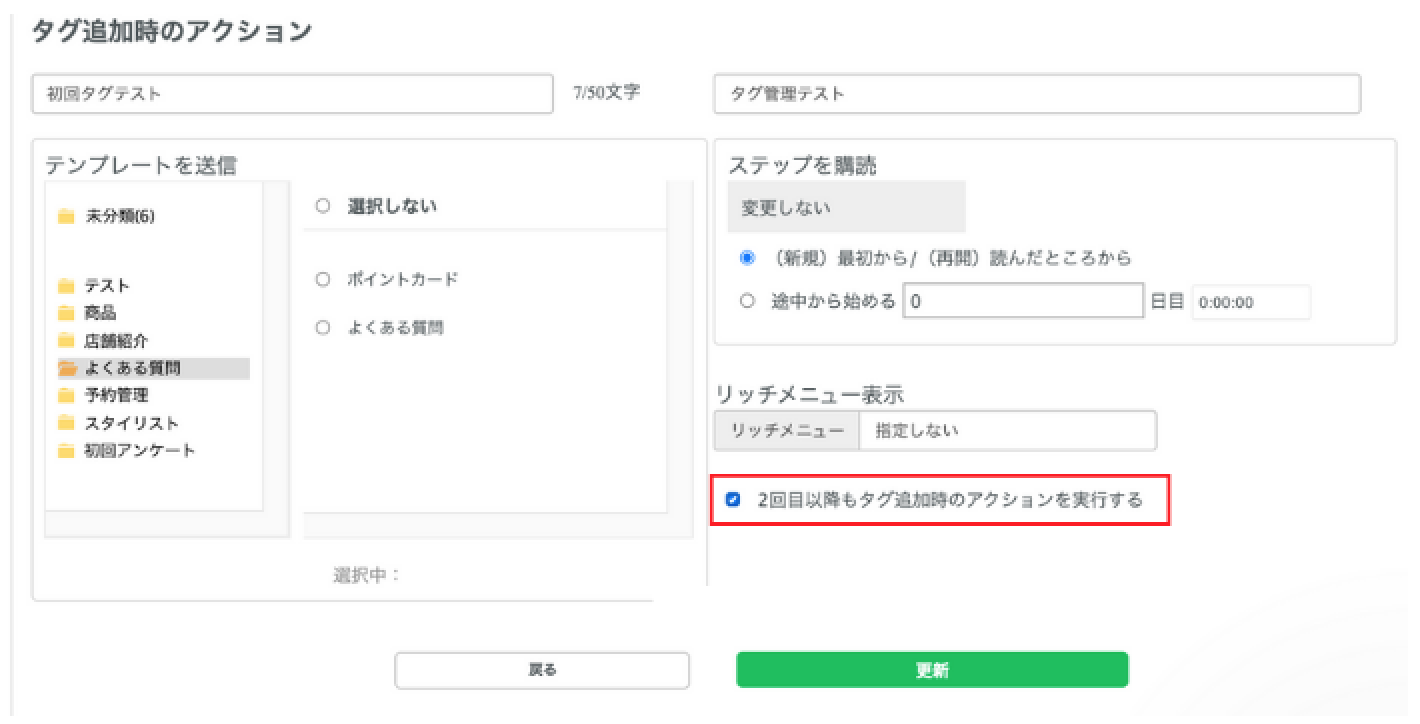Click the スタイリスト folder icon

[x=66, y=423]
